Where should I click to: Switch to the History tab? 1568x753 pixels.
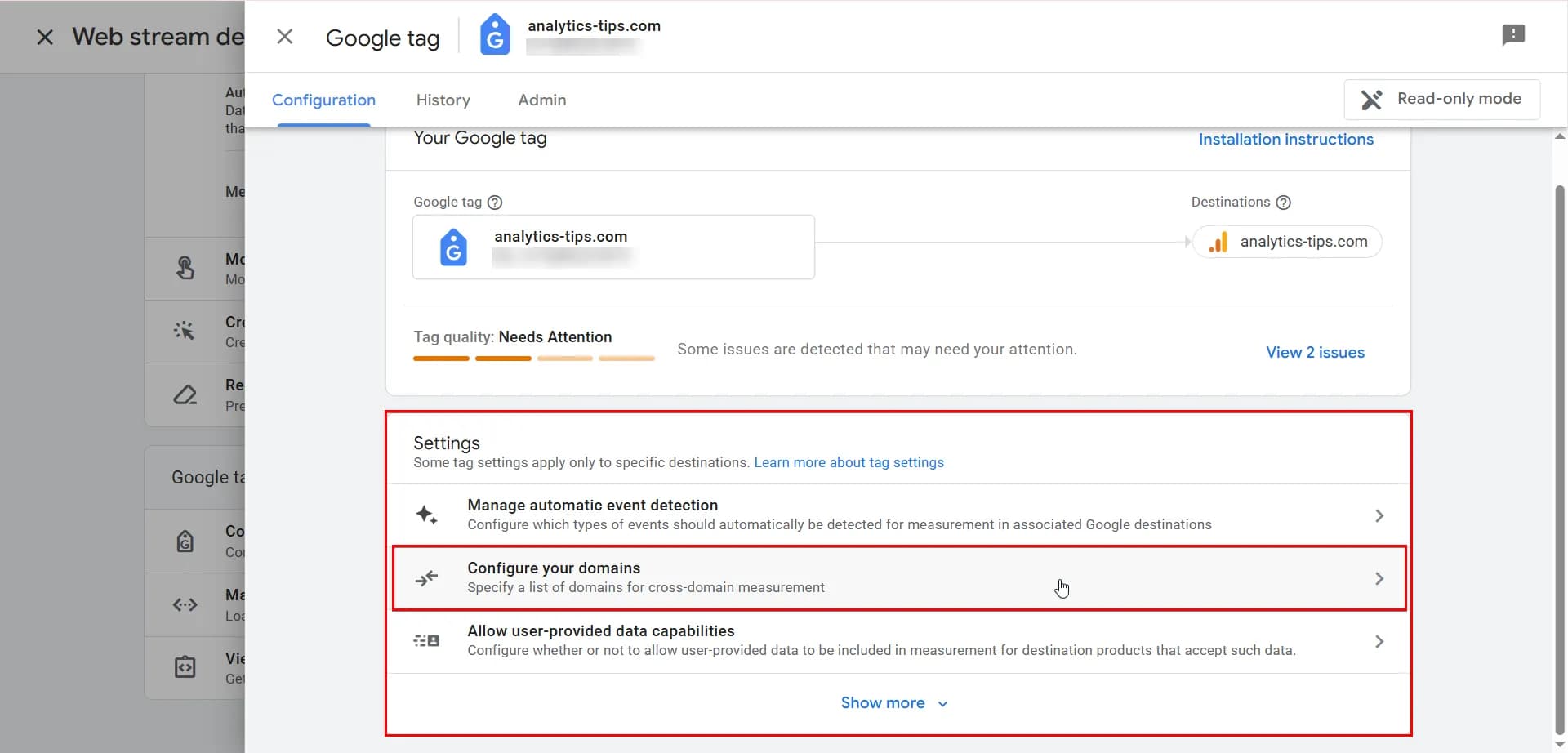click(443, 100)
